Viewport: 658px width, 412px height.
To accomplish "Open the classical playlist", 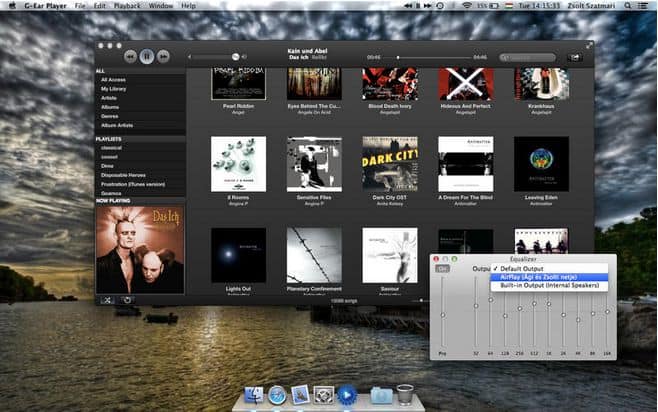I will pyautogui.click(x=111, y=148).
